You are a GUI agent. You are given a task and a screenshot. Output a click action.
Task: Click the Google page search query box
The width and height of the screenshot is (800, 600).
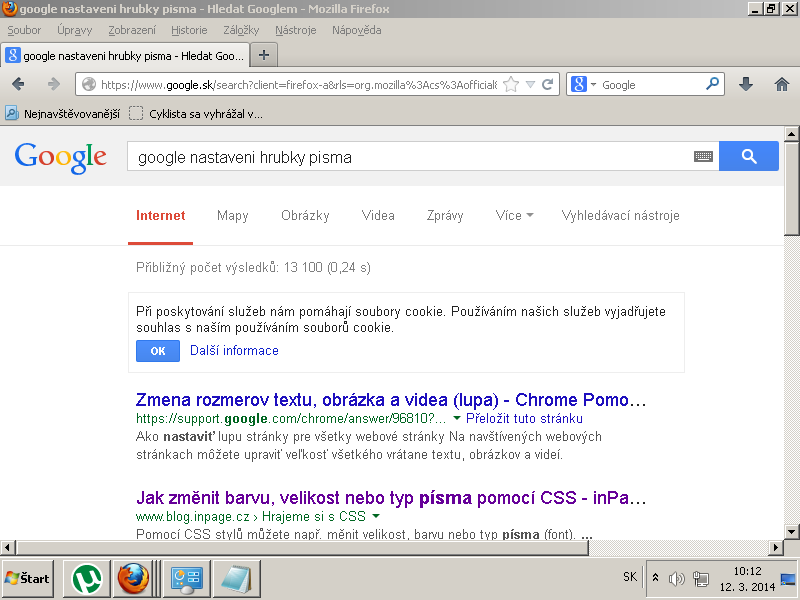[x=411, y=156]
